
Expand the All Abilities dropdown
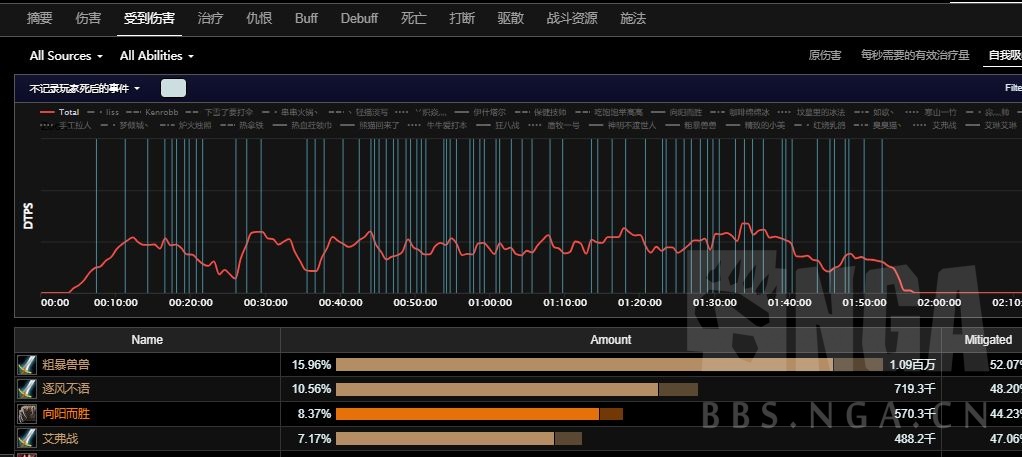pyautogui.click(x=156, y=56)
